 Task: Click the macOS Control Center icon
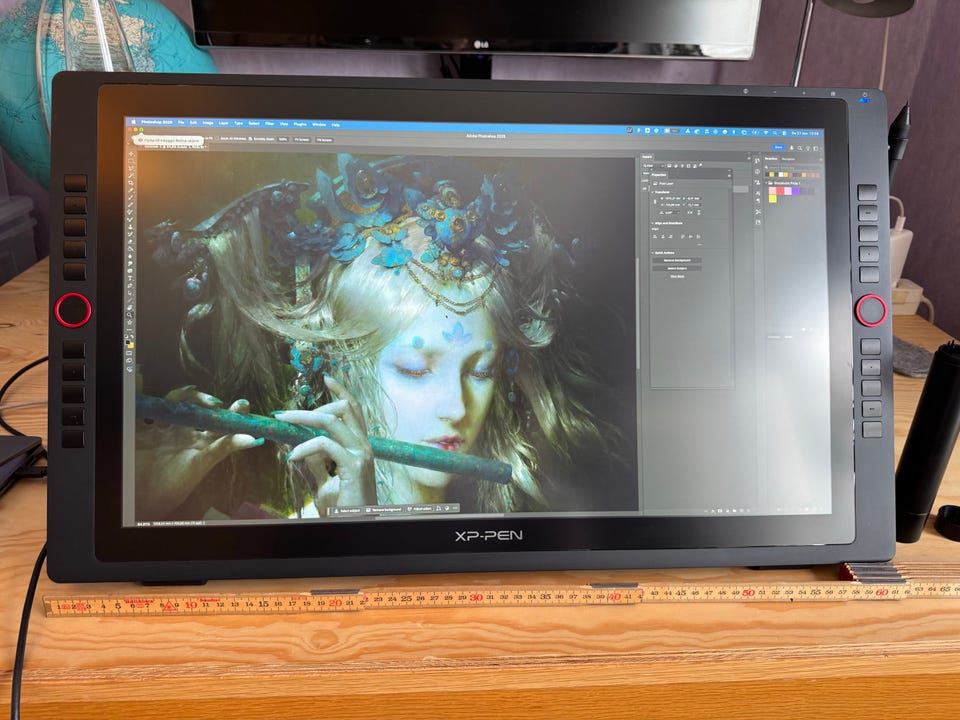(x=784, y=132)
